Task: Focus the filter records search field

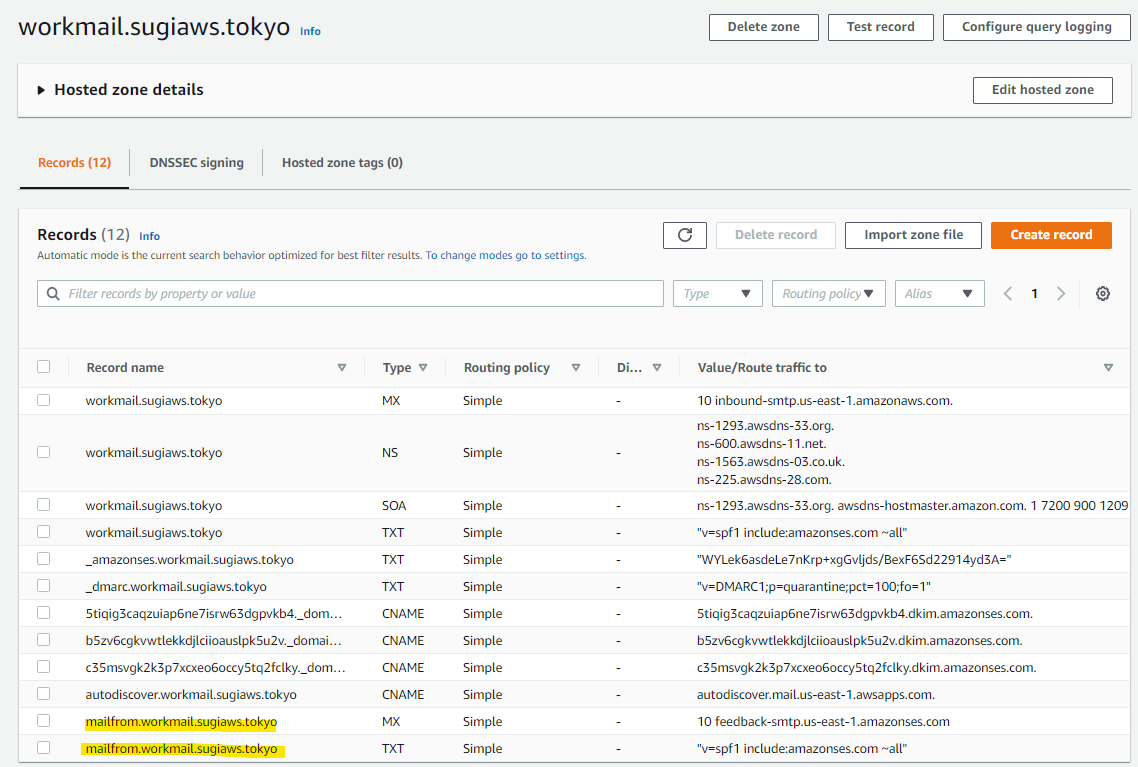Action: pos(360,294)
